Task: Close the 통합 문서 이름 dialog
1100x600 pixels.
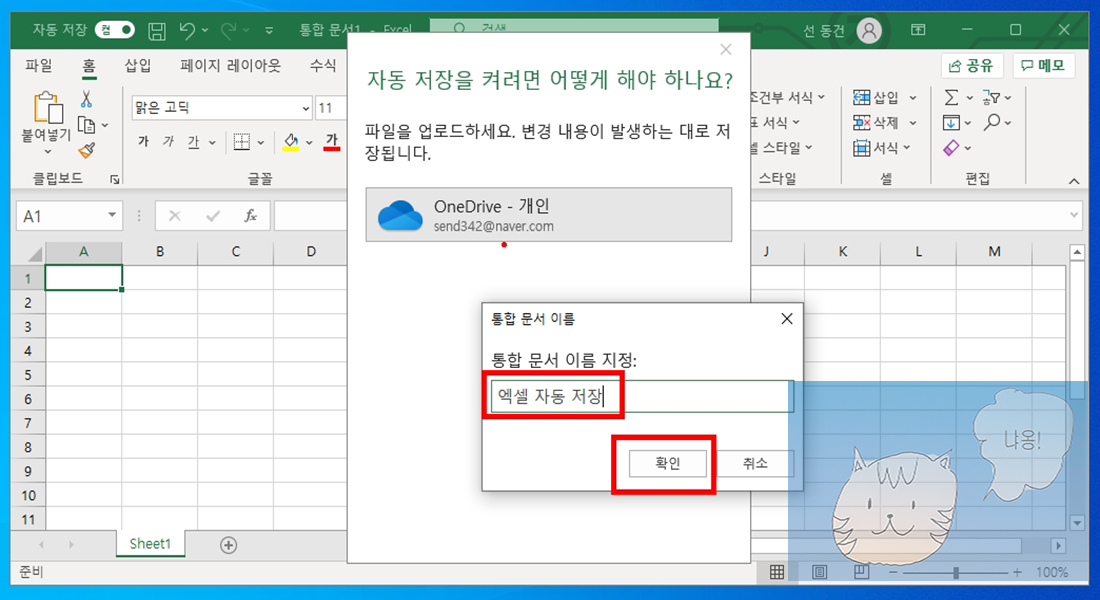Action: pos(787,319)
